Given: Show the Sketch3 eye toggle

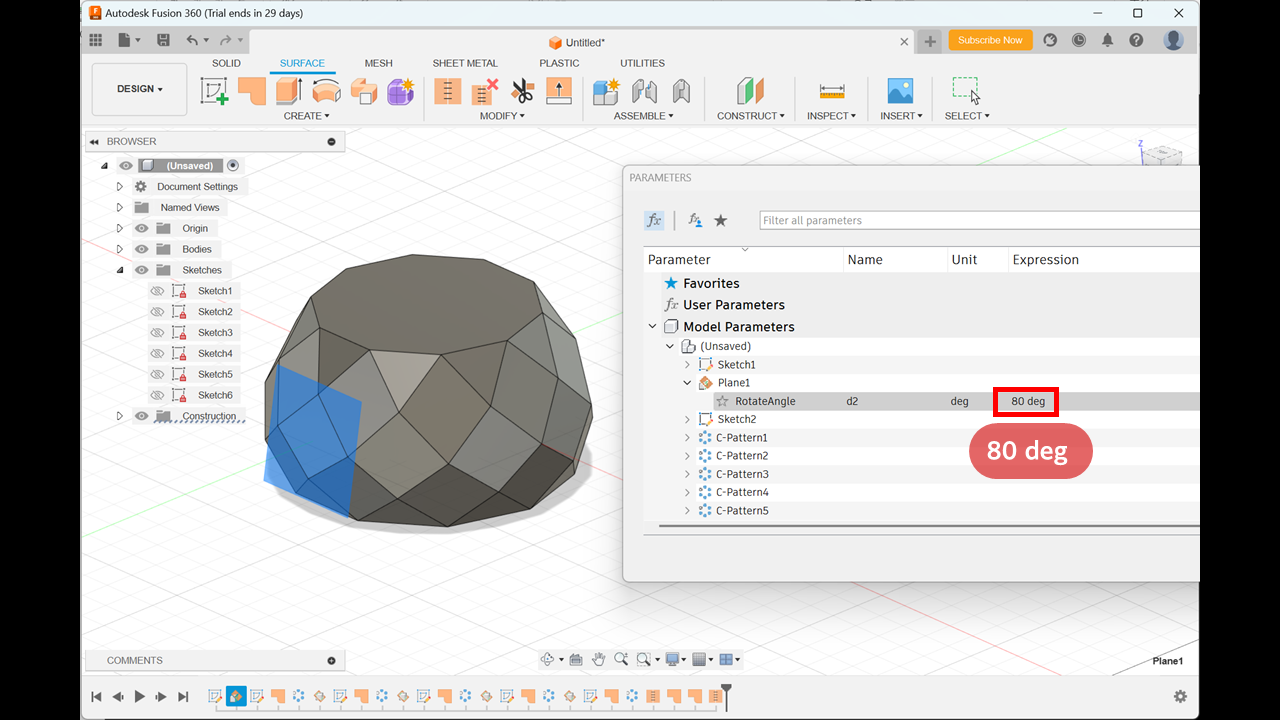Looking at the screenshot, I should 157,333.
